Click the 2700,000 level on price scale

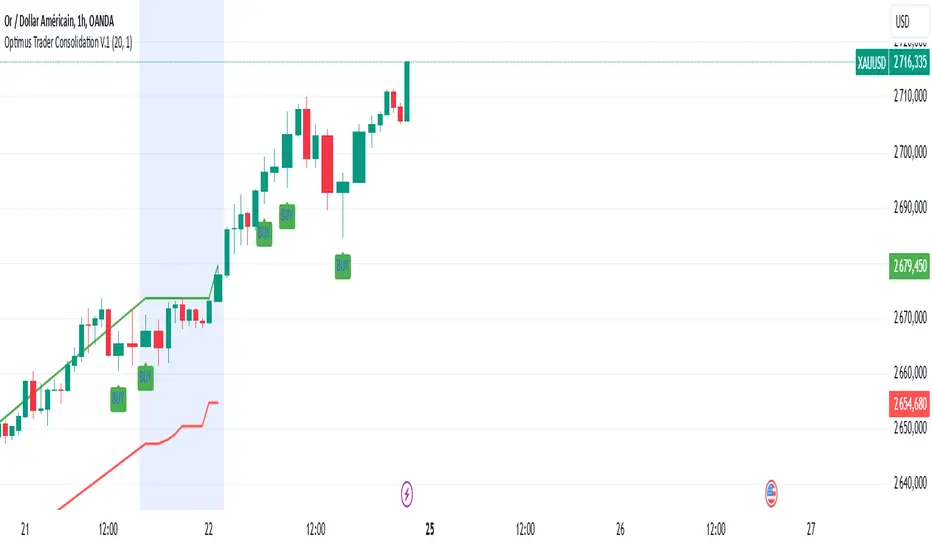pyautogui.click(x=908, y=153)
